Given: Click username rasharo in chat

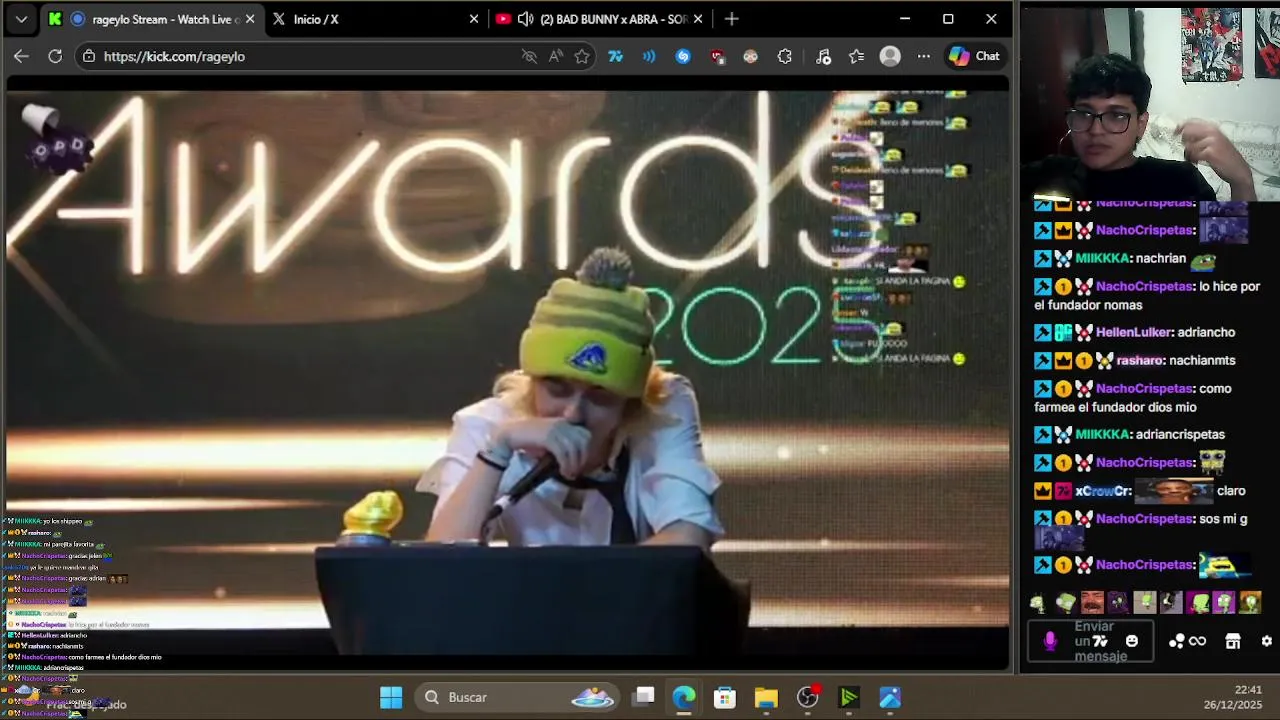Looking at the screenshot, I should [1140, 360].
